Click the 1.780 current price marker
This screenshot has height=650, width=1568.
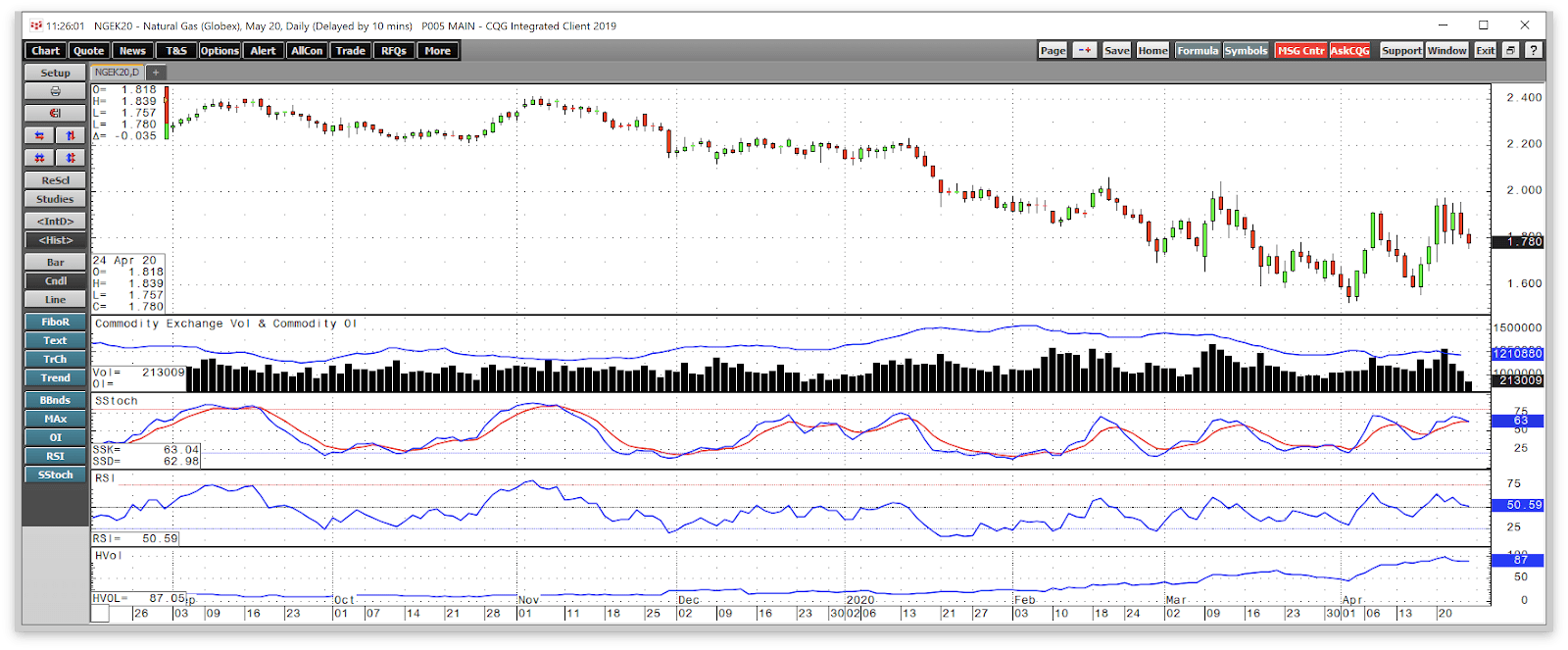click(x=1517, y=241)
